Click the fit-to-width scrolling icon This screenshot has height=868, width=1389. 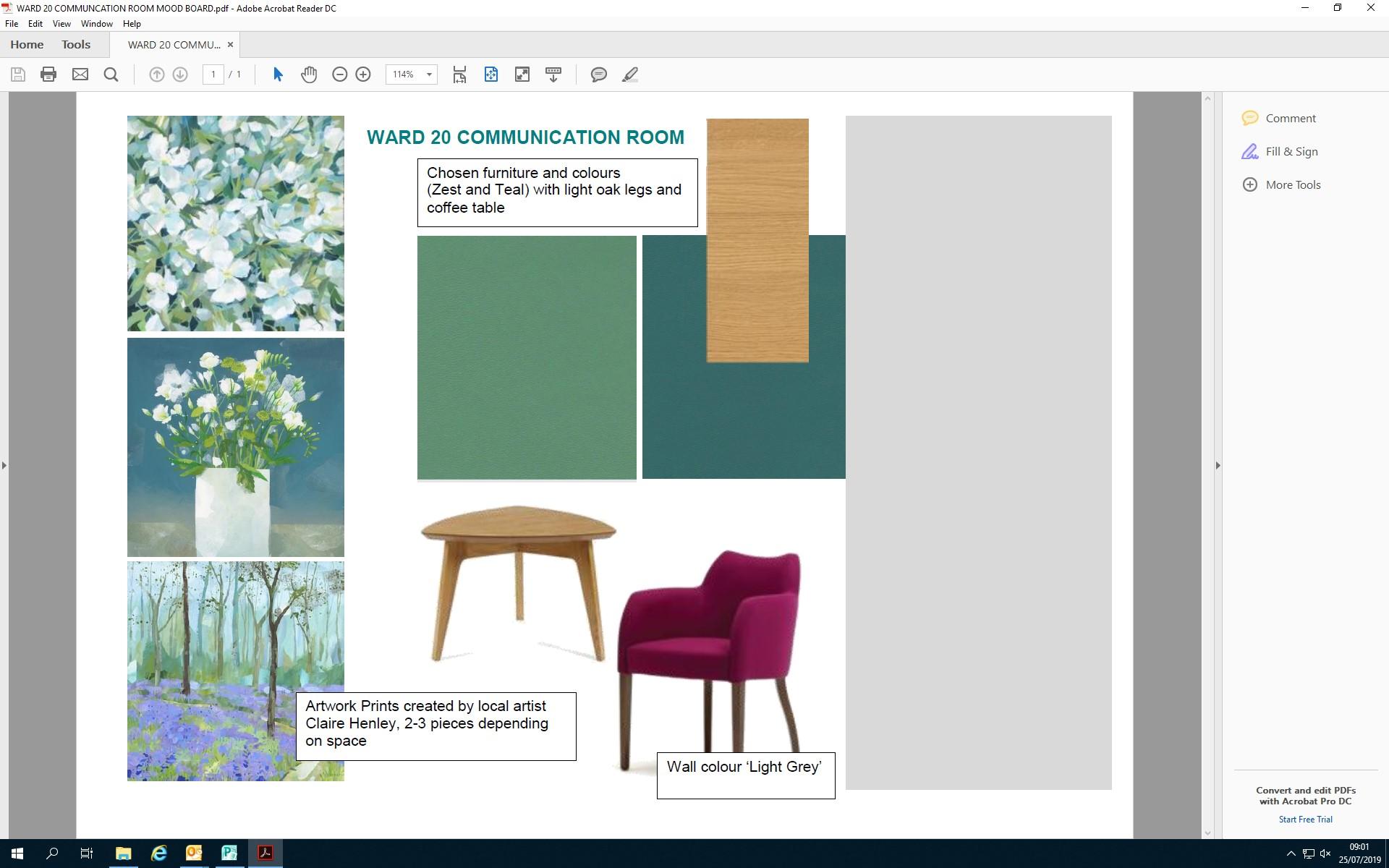[459, 75]
